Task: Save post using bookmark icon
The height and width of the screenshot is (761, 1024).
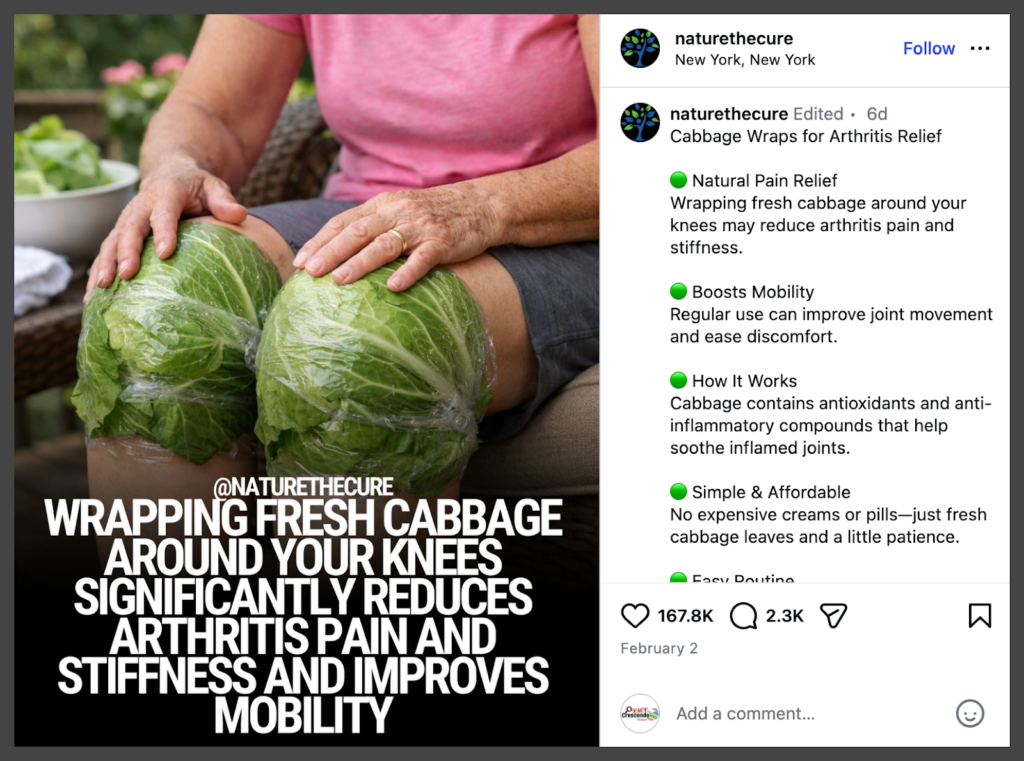Action: coord(980,615)
